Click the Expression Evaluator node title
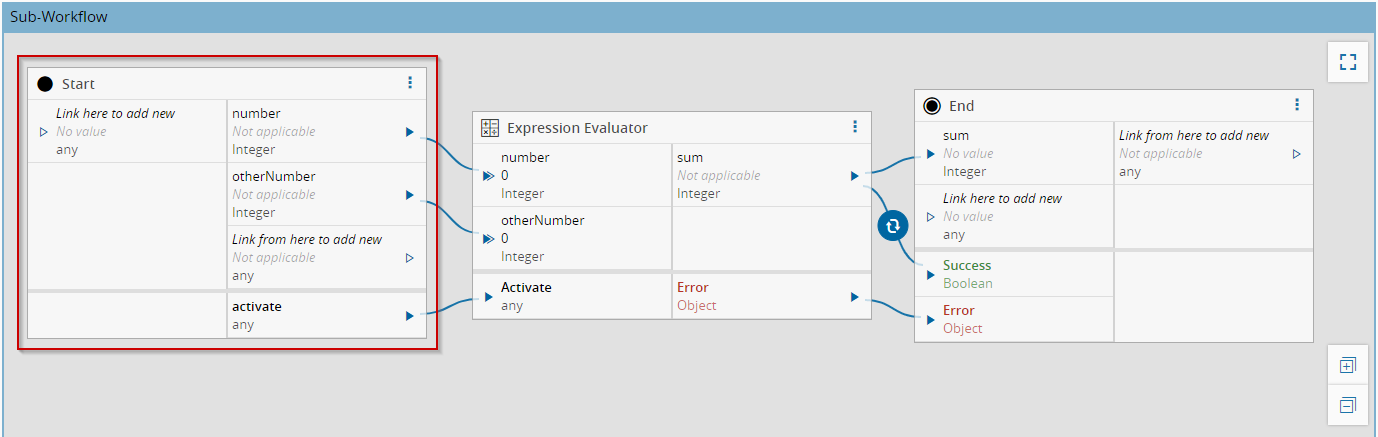Screen dimensions: 1378x437 click(577, 128)
